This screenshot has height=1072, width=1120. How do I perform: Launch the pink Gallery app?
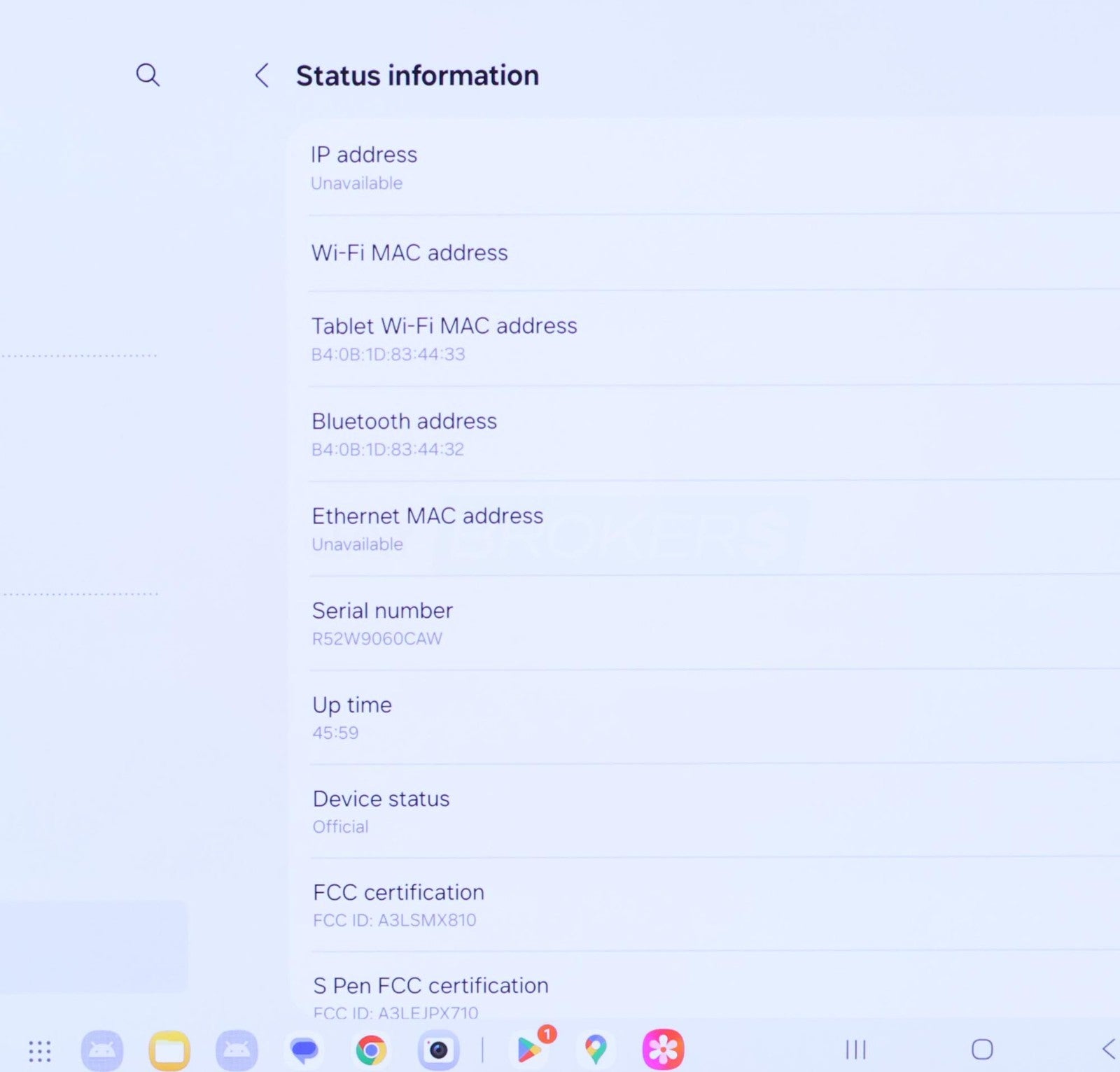(x=662, y=1050)
